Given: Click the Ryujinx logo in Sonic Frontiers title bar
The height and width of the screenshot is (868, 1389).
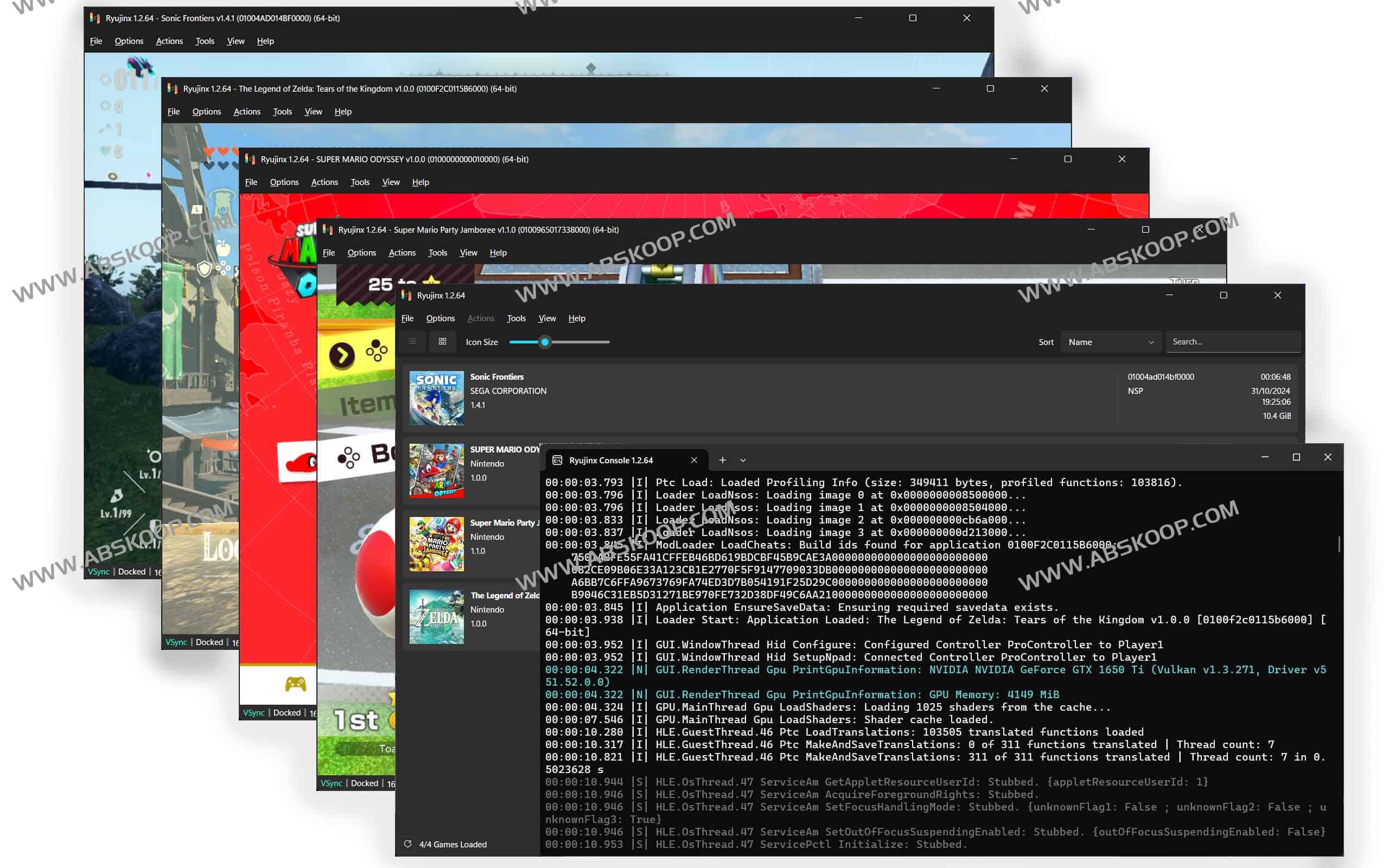Looking at the screenshot, I should [95, 18].
